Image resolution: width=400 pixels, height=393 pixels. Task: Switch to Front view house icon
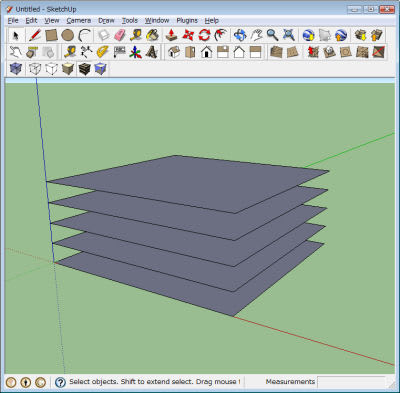(207, 52)
